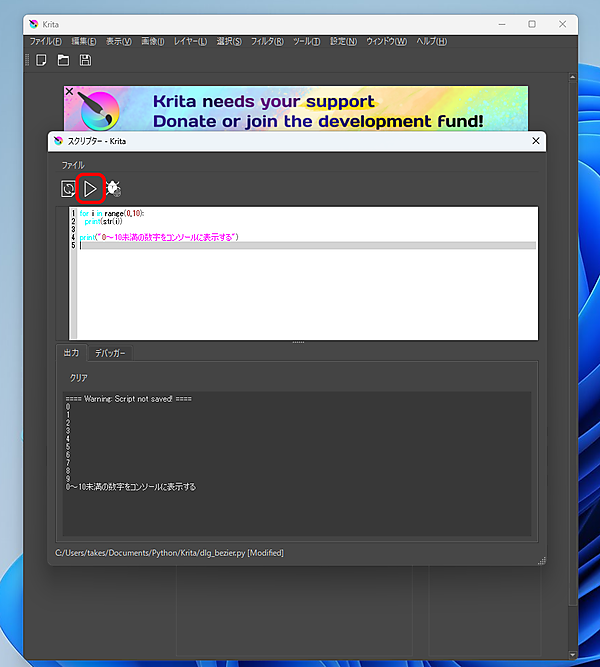Click the Scripter resize grip at corner
The height and width of the screenshot is (667, 600).
pos(541,560)
